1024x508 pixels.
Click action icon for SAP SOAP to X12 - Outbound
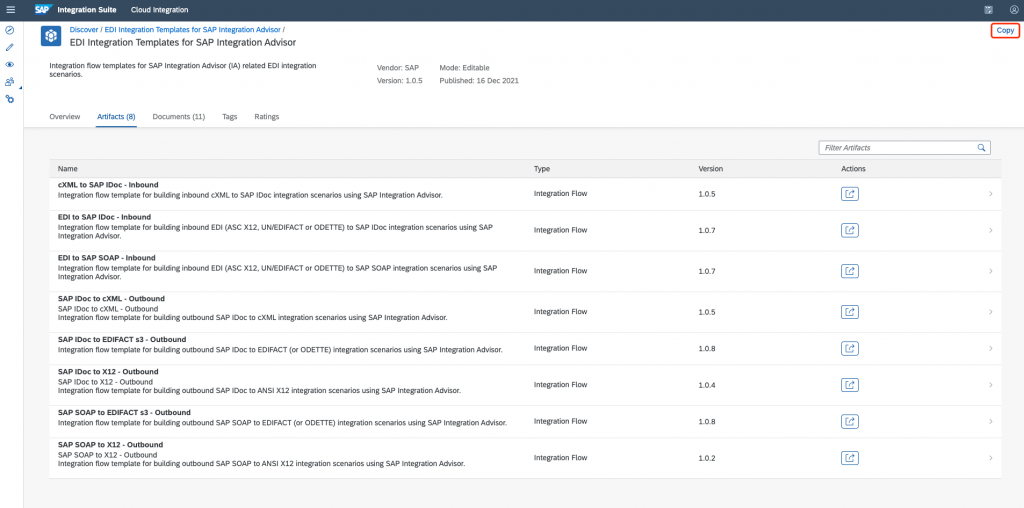click(x=850, y=458)
